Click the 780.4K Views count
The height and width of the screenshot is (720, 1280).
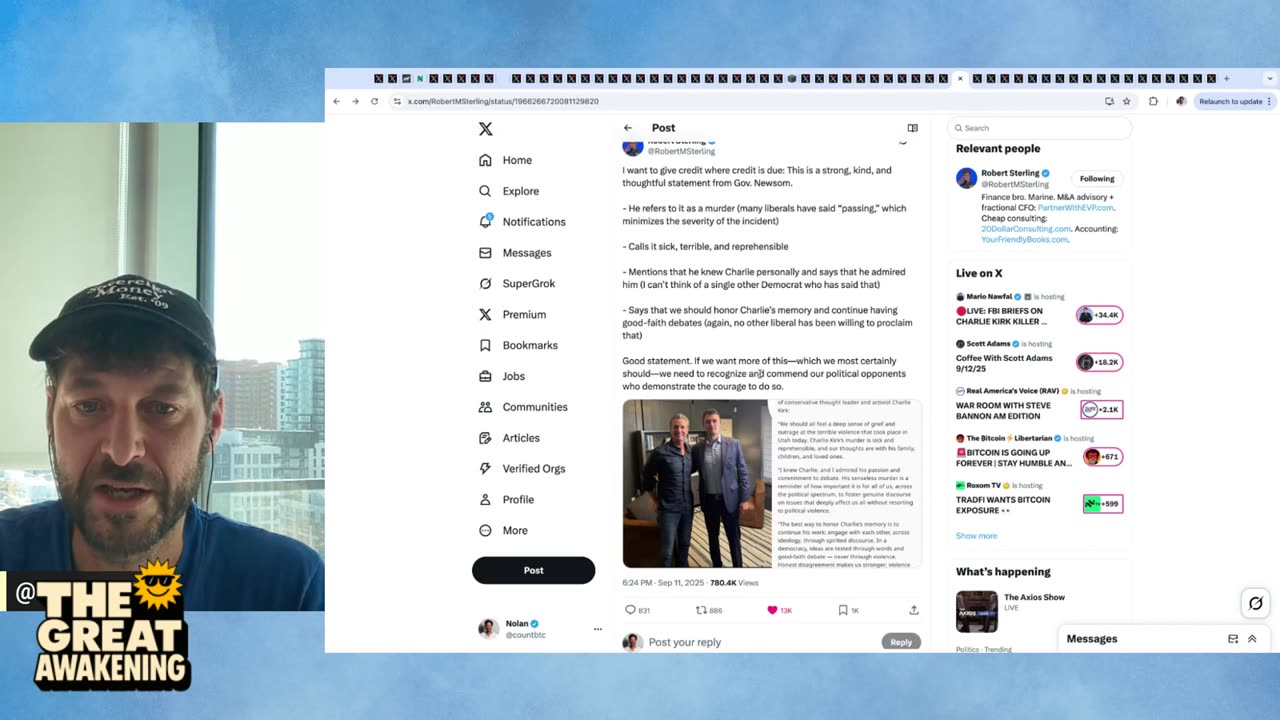pos(734,583)
